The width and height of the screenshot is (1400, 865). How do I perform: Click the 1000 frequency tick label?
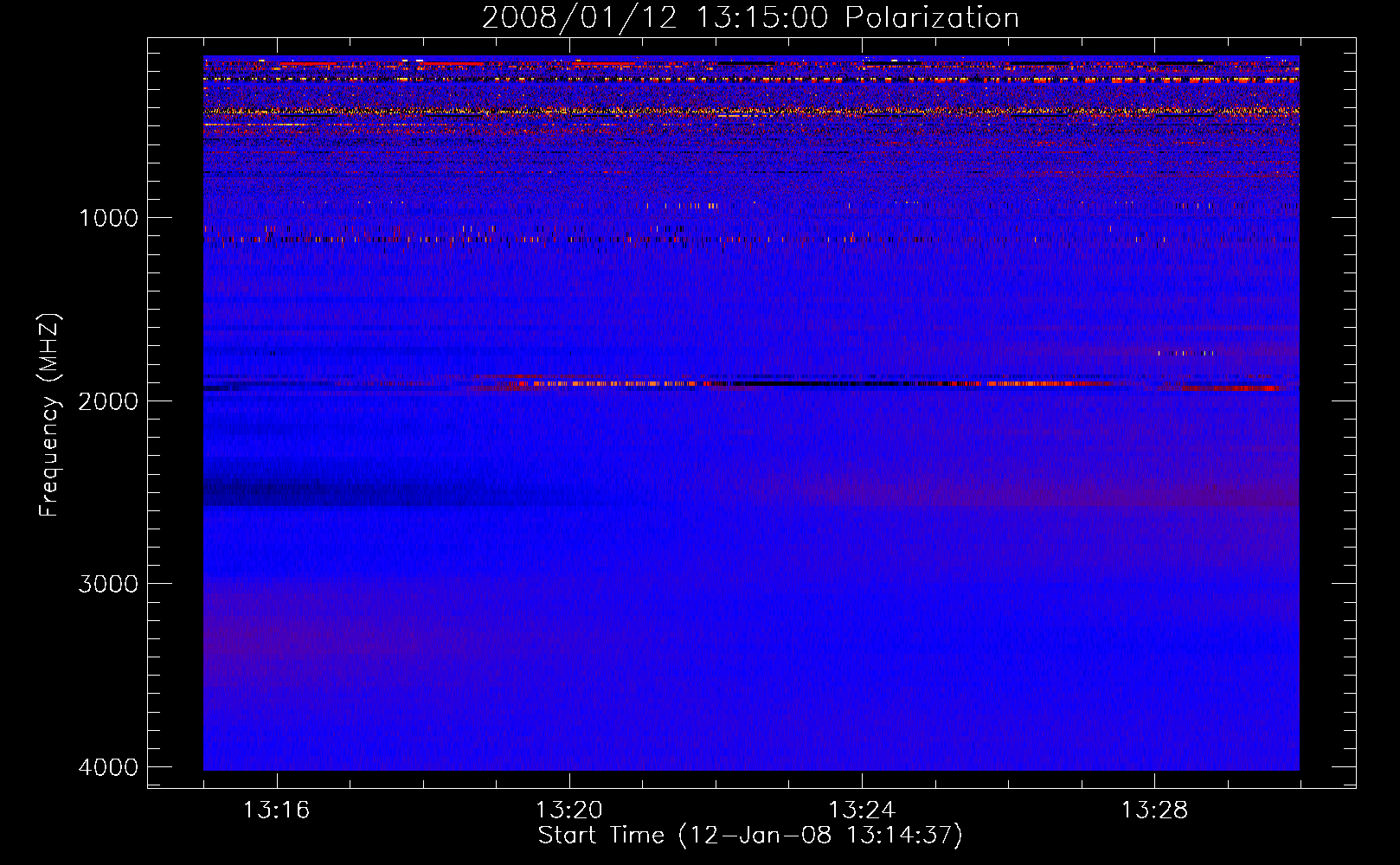[x=108, y=218]
